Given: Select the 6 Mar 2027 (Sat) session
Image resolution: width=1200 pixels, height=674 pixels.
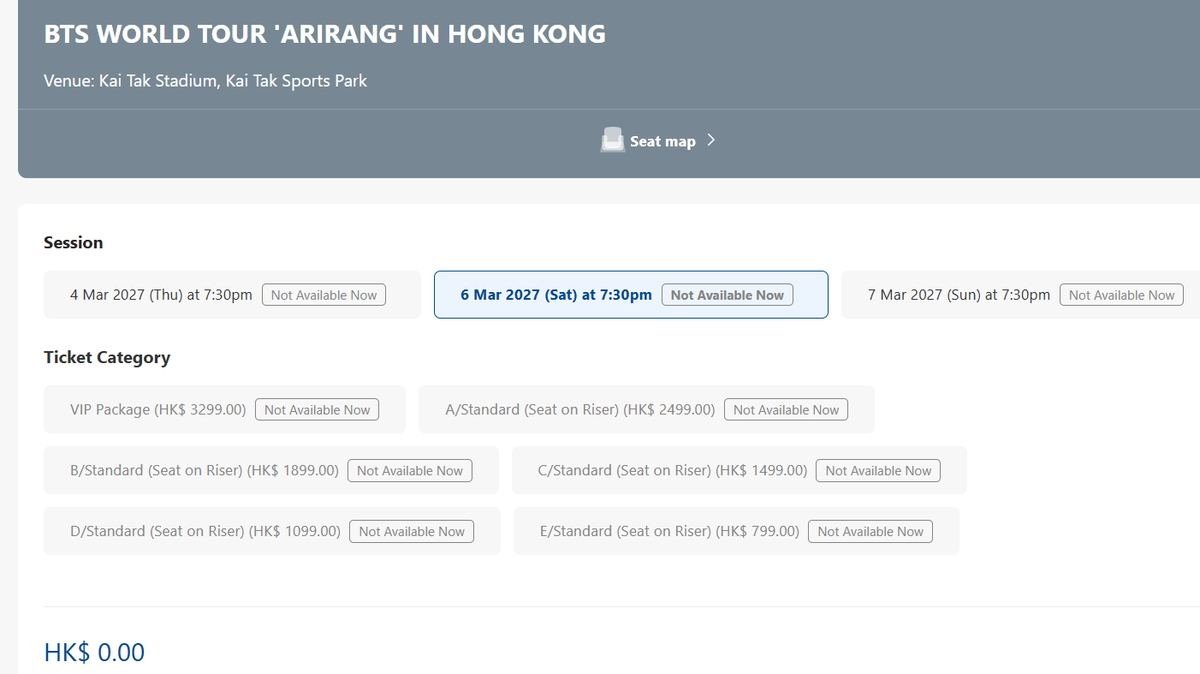Looking at the screenshot, I should pos(631,295).
